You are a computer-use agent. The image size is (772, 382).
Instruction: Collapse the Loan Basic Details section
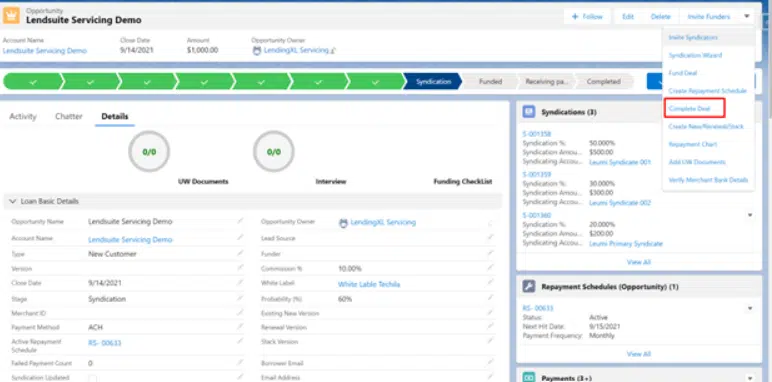tap(13, 201)
